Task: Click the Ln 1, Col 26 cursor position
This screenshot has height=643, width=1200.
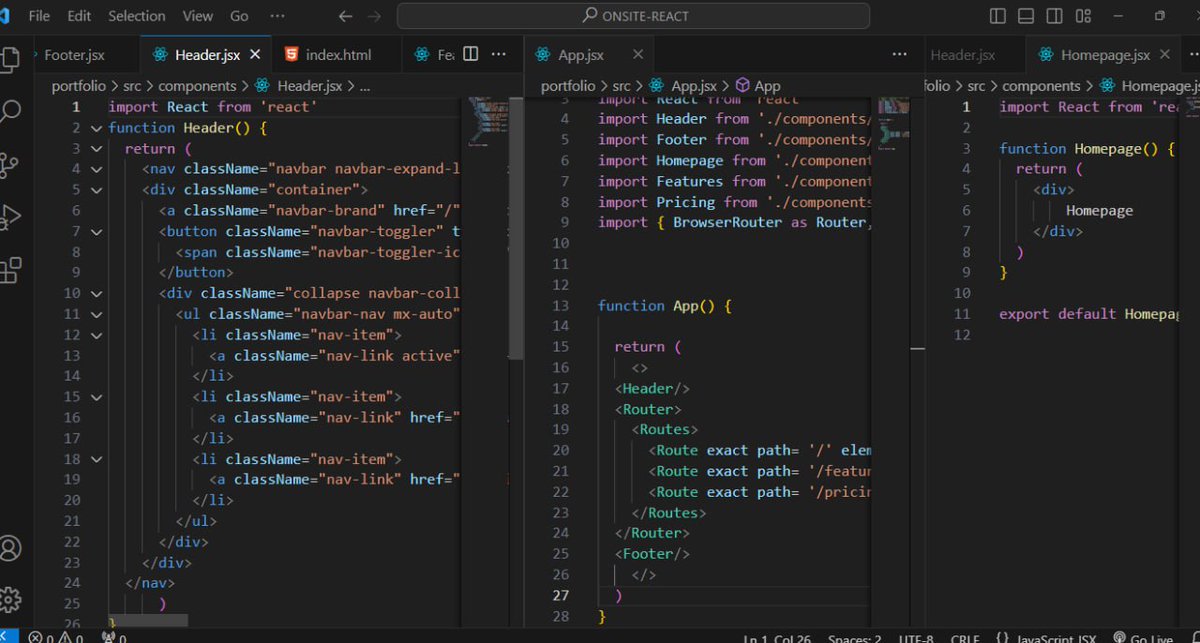Action: coord(776,639)
